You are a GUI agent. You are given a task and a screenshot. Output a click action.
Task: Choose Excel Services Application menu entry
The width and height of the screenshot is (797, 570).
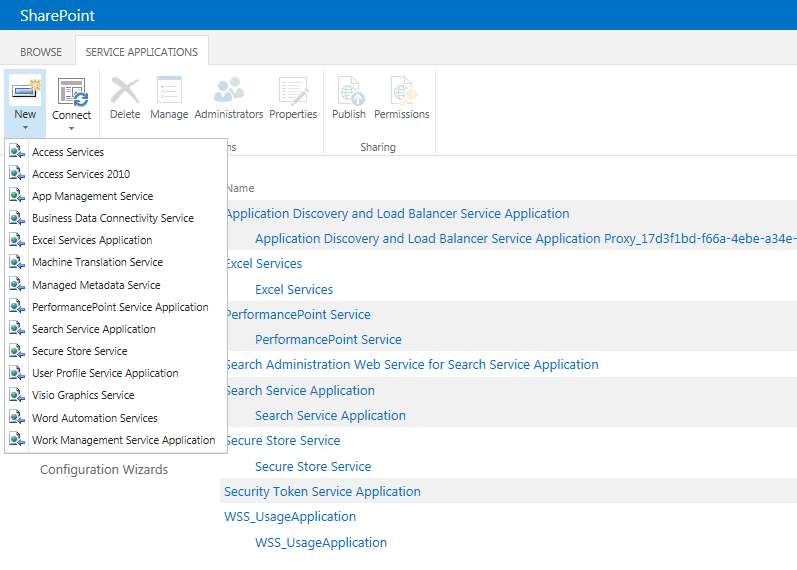[x=92, y=240]
